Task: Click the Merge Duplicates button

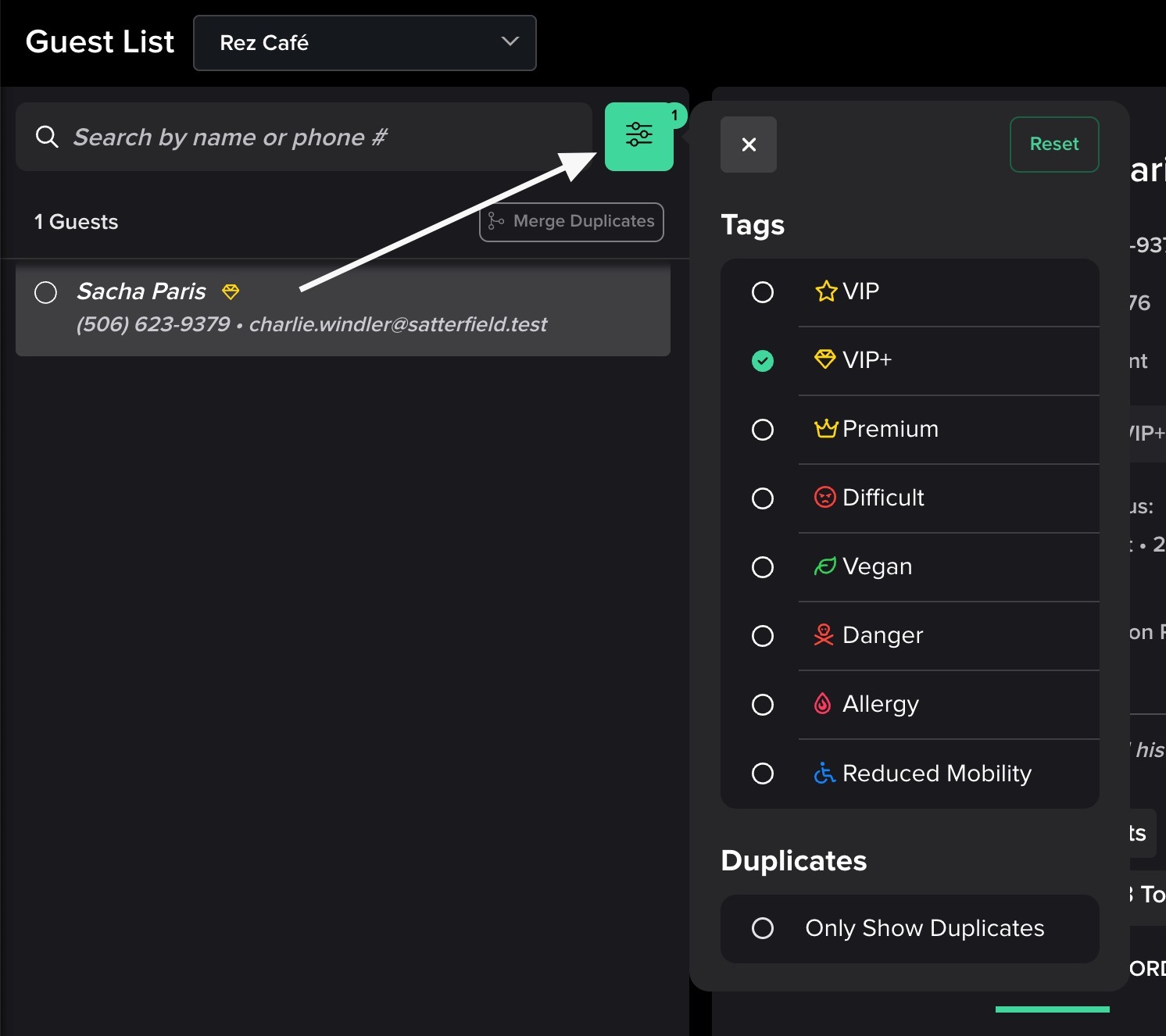Action: coord(571,222)
